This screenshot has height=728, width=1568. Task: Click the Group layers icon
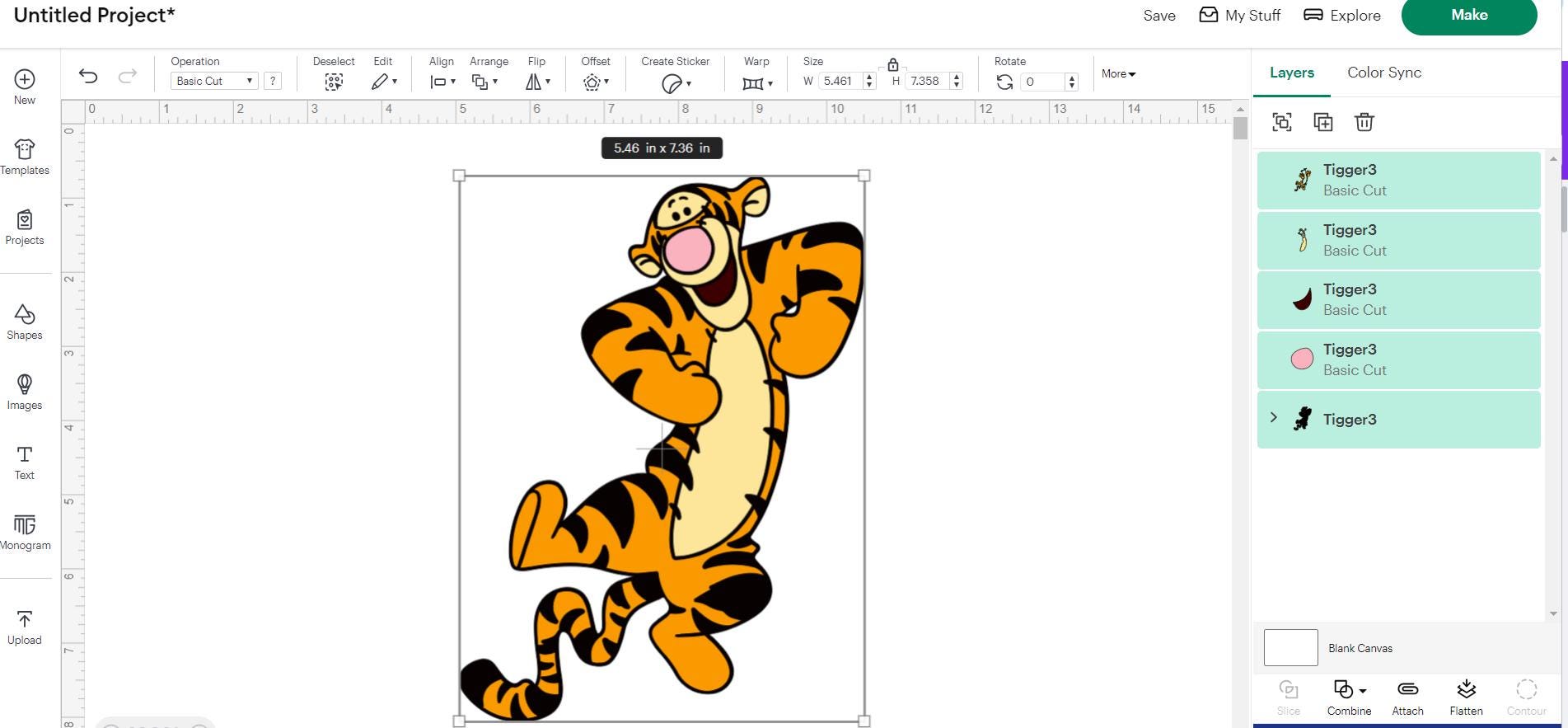tap(1282, 122)
